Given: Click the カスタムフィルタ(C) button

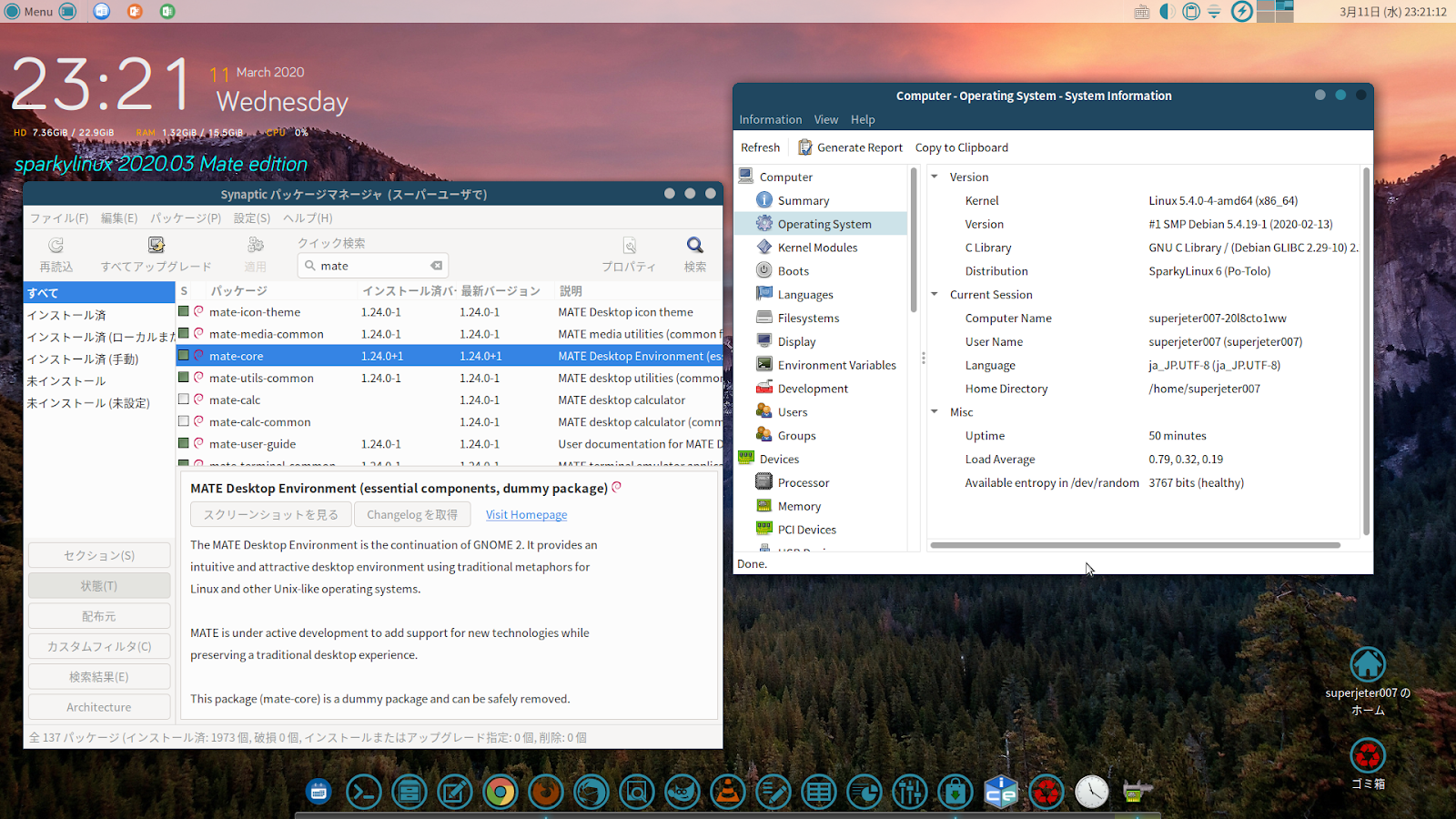Looking at the screenshot, I should [x=99, y=646].
